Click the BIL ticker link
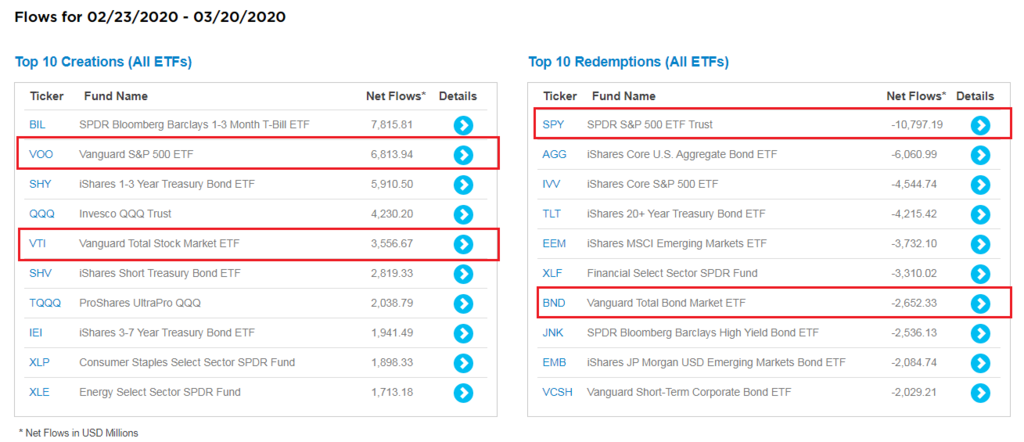This screenshot has width=1024, height=442. pos(37,124)
